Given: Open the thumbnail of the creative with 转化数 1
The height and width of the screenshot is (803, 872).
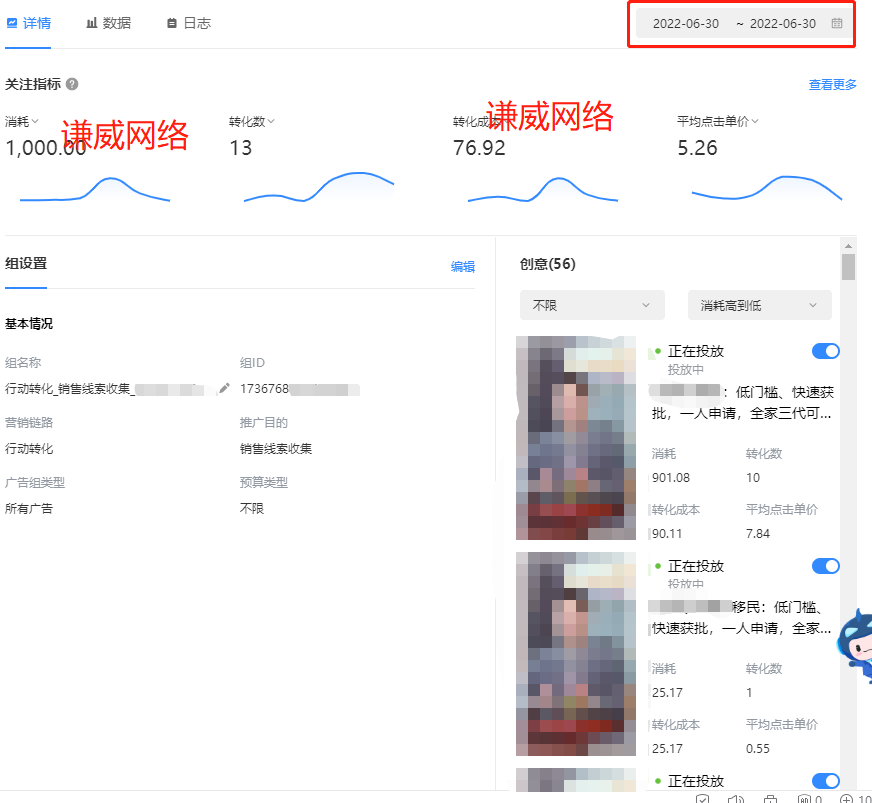Looking at the screenshot, I should click(576, 653).
